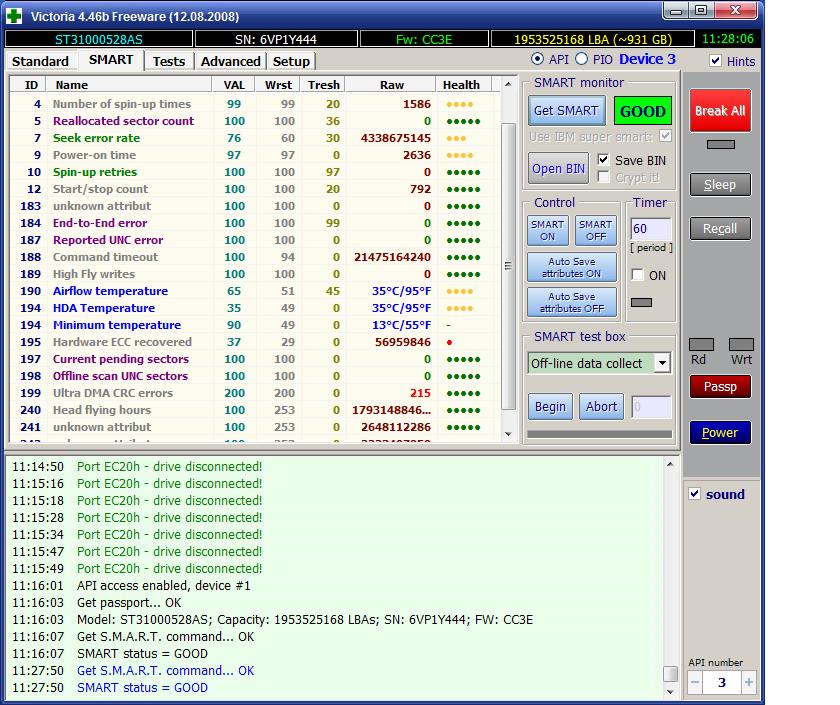
Task: Click SMART table scroll down arrow
Action: pos(508,434)
